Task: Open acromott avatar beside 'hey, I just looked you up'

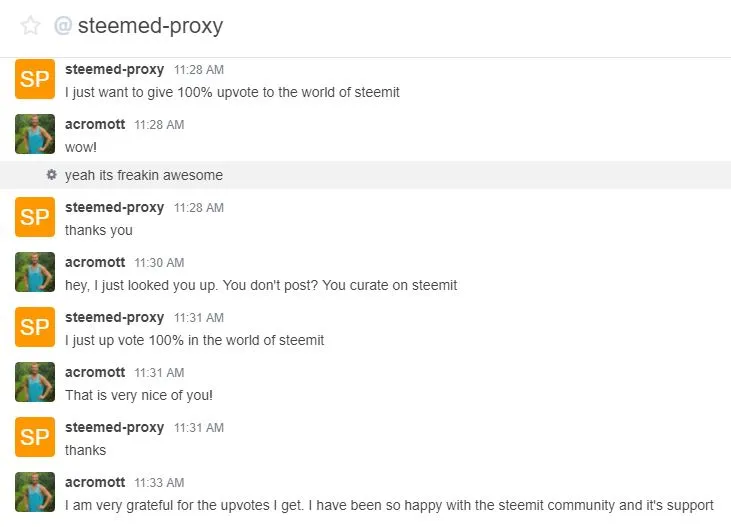Action: tap(35, 272)
